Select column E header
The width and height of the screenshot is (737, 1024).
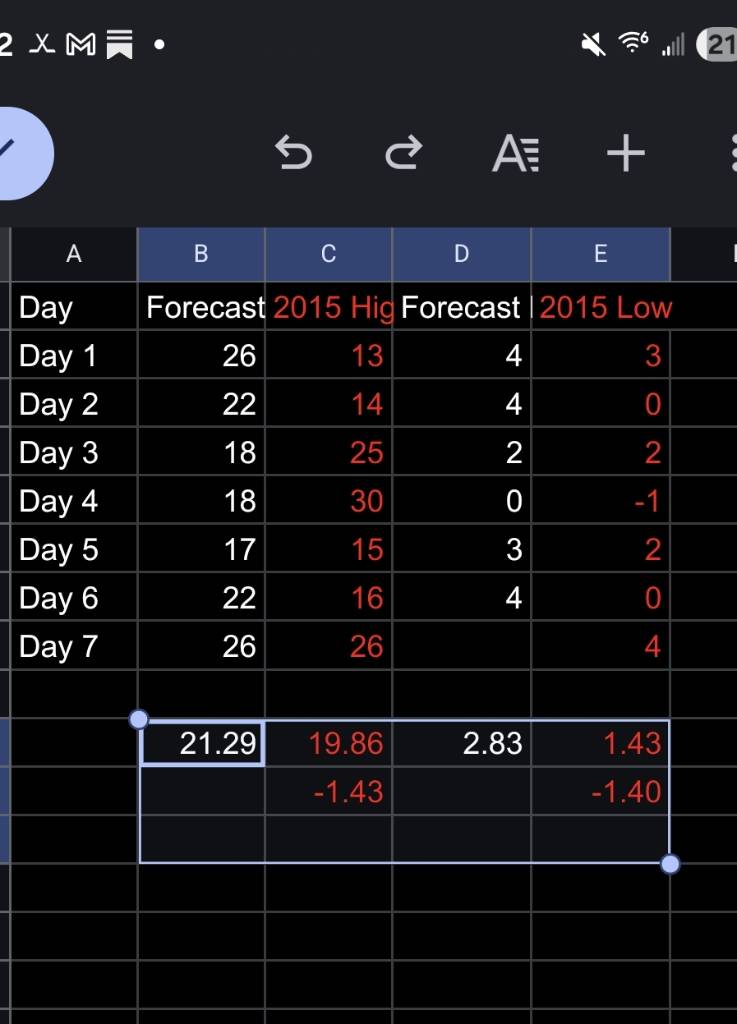click(600, 254)
